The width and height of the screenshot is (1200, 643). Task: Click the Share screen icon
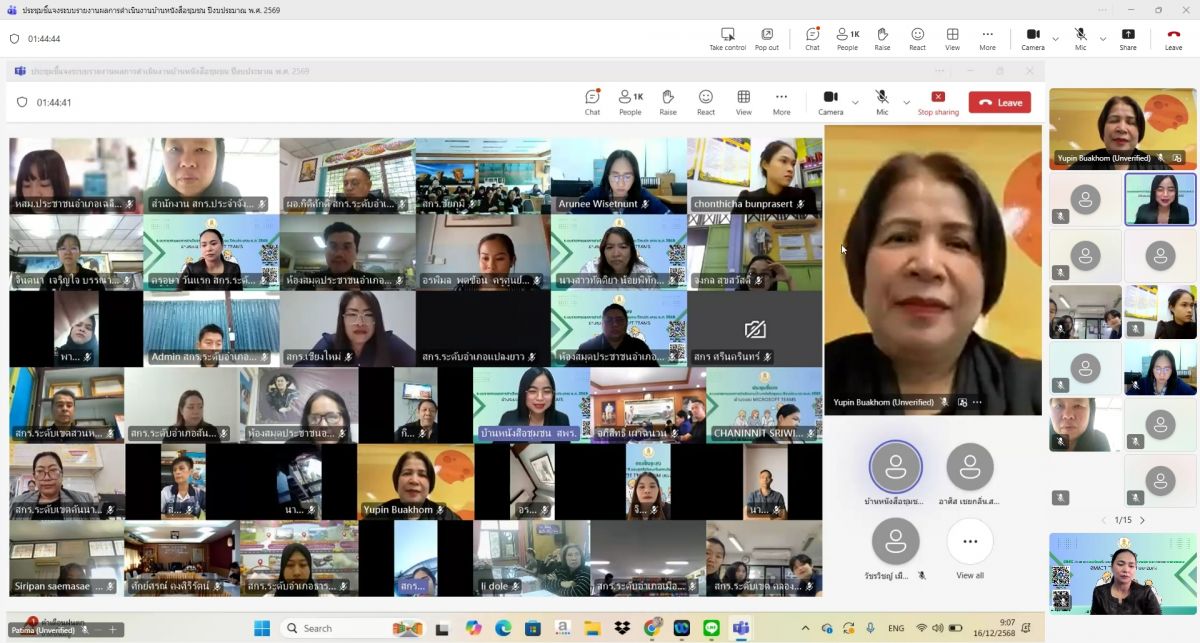(x=1127, y=38)
